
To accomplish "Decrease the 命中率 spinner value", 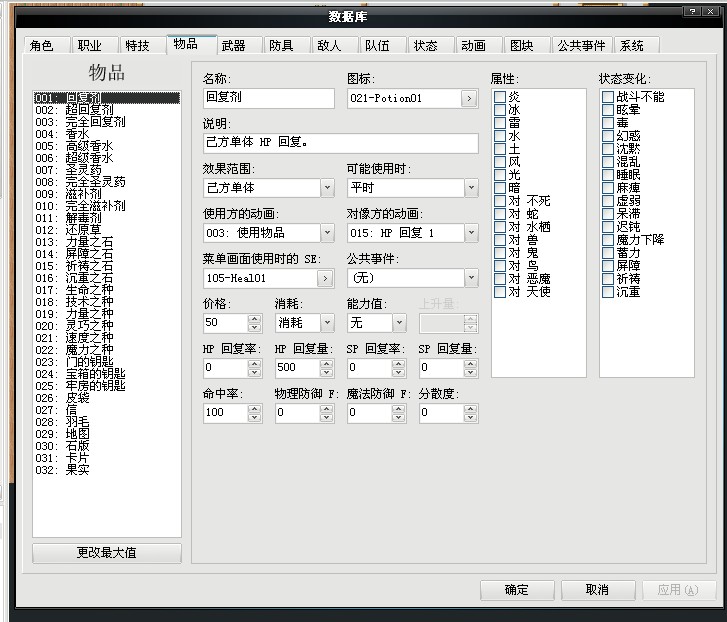I will coord(254,418).
